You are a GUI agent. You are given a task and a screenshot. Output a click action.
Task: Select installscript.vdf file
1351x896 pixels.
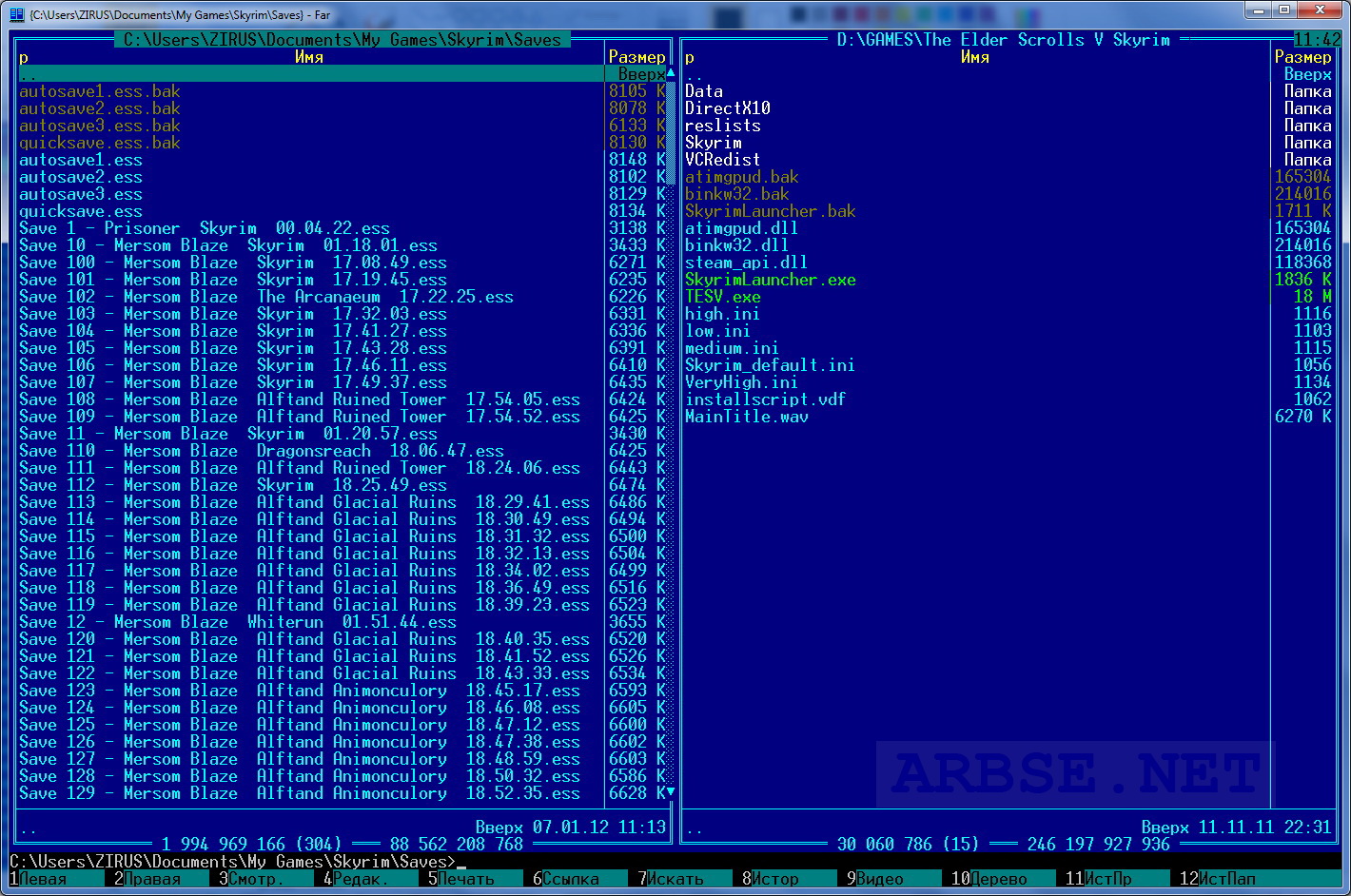766,399
